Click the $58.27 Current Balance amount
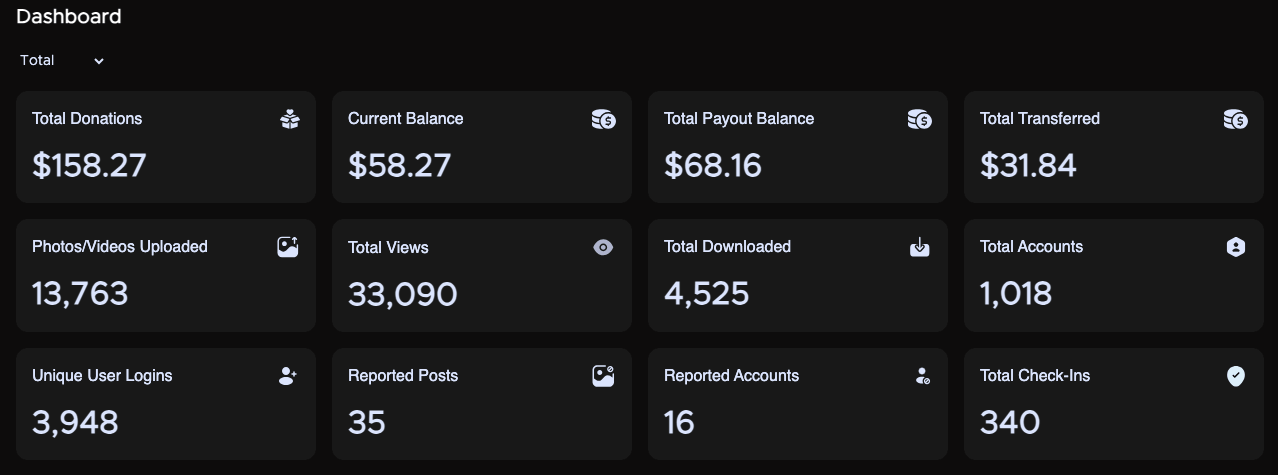This screenshot has height=475, width=1278. pos(399,165)
